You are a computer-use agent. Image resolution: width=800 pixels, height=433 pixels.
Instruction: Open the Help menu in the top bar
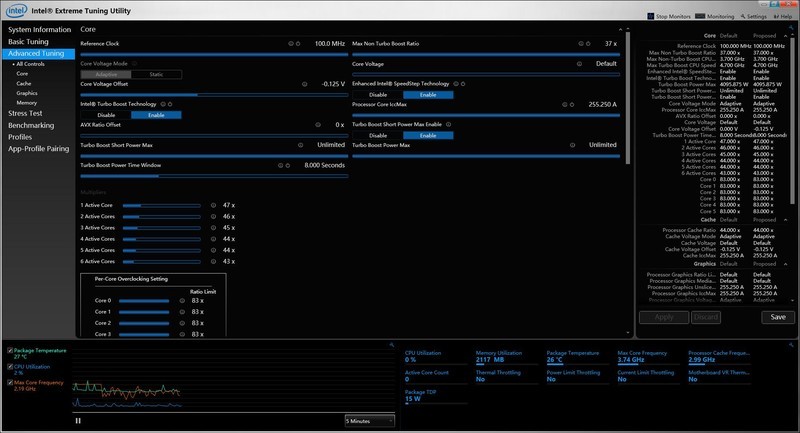(783, 16)
